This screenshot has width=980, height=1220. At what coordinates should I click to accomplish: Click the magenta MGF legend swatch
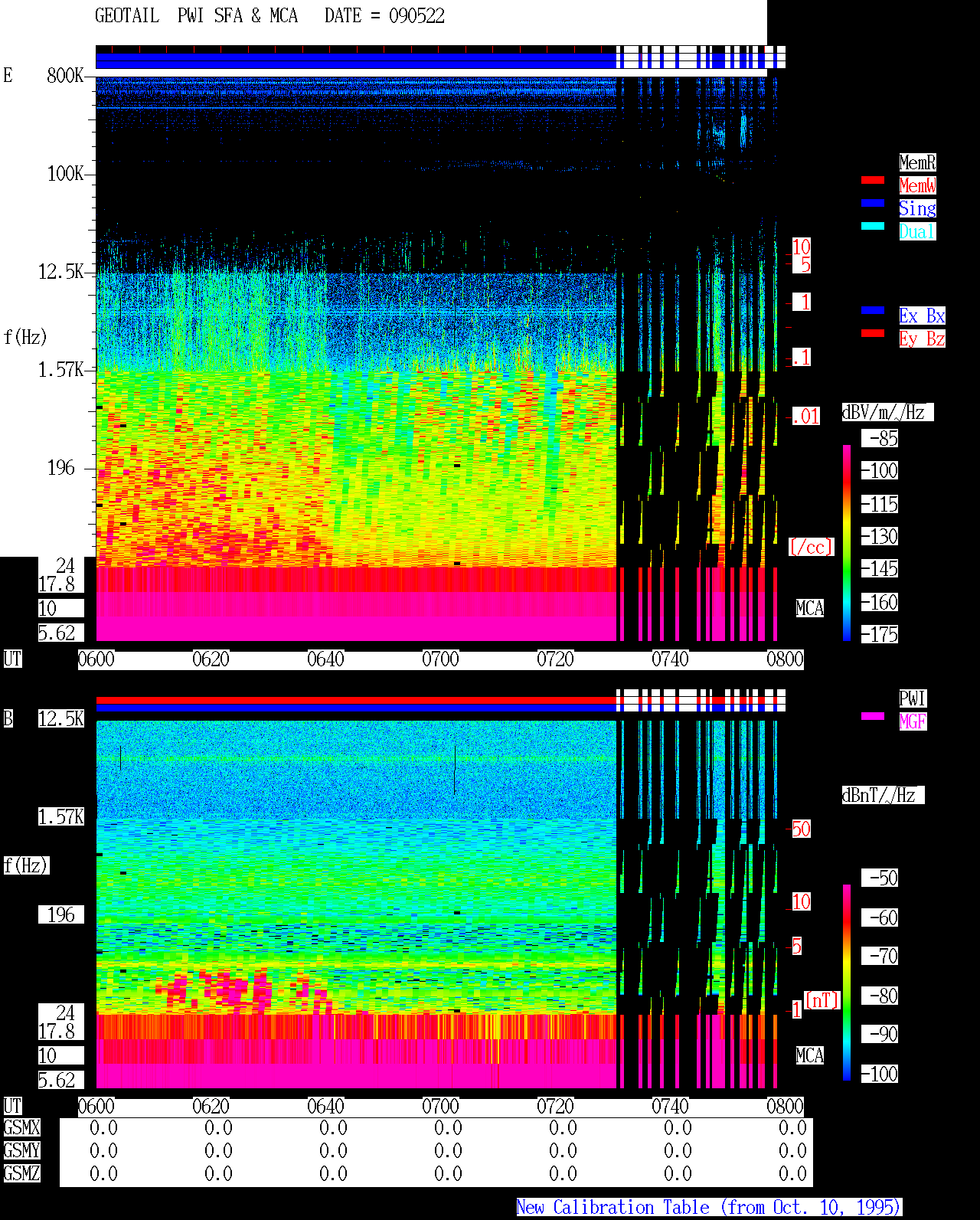pyautogui.click(x=873, y=716)
